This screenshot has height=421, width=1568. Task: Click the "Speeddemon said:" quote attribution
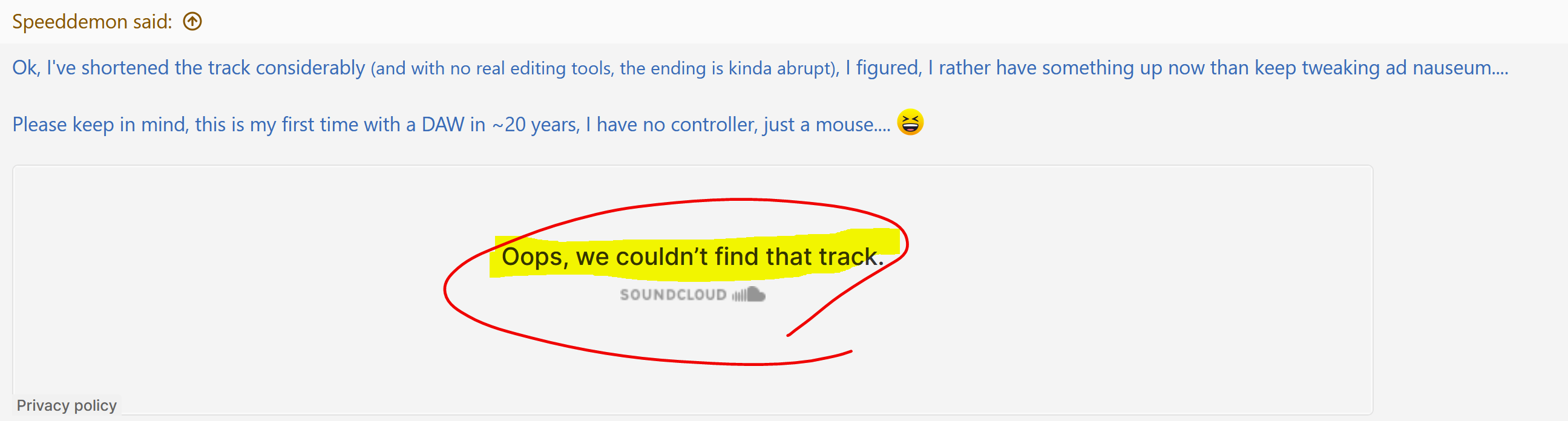pyautogui.click(x=92, y=22)
